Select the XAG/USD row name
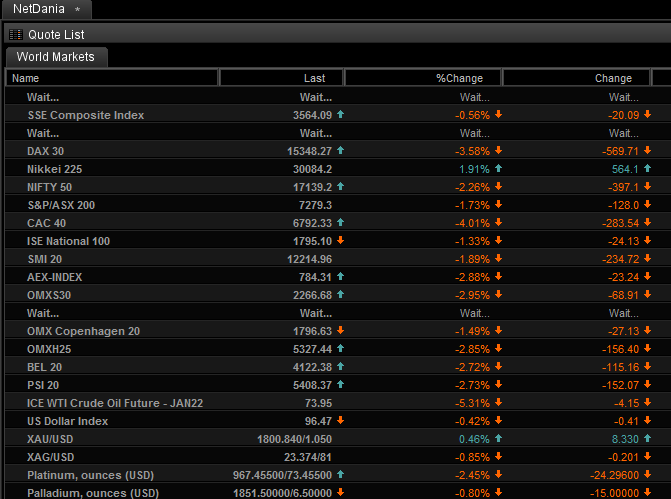The image size is (671, 499). click(50, 457)
